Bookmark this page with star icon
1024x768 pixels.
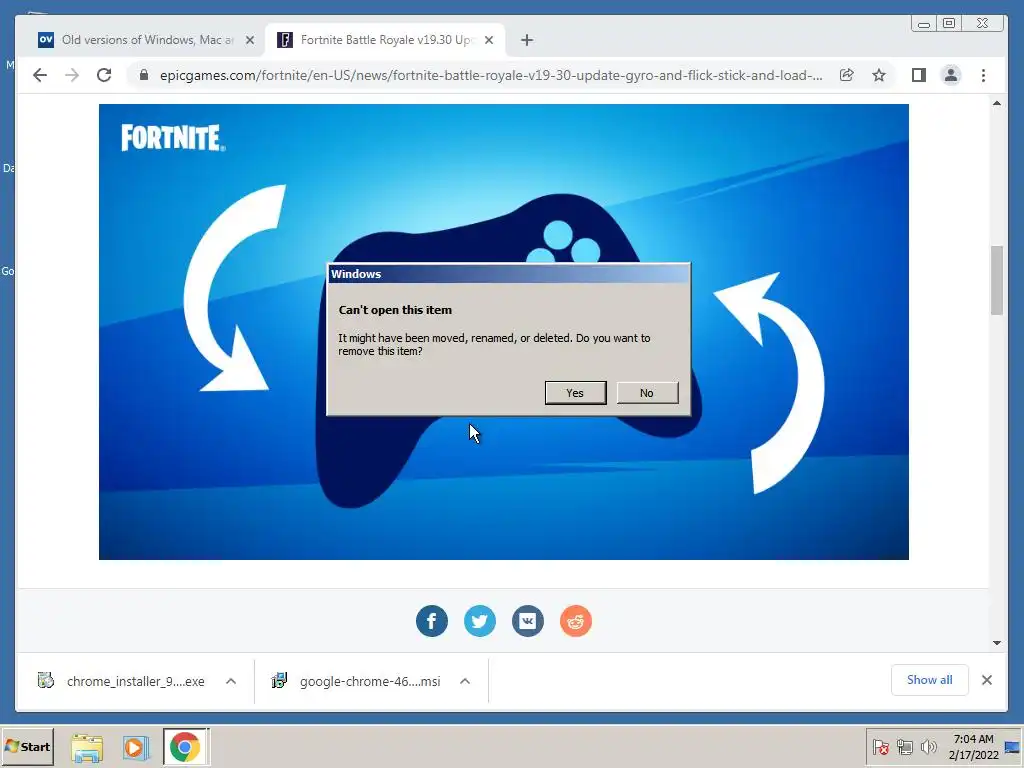click(x=879, y=75)
